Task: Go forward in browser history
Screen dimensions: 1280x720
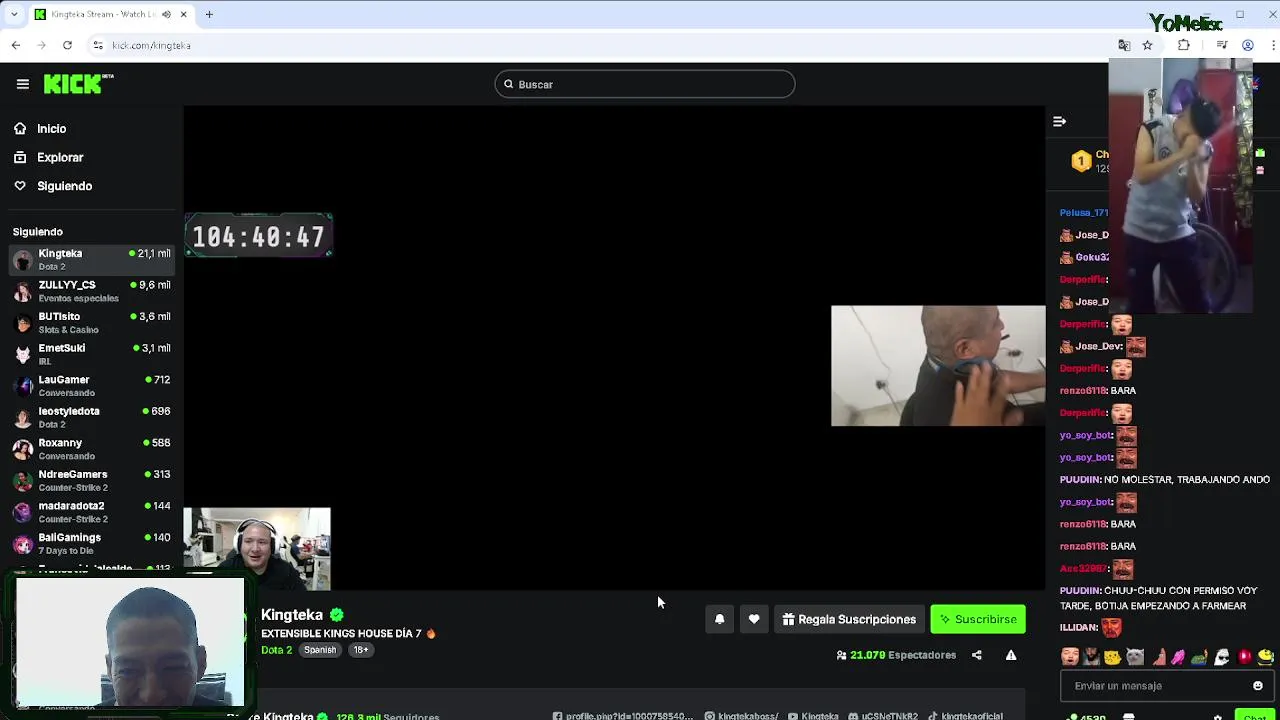Action: 41,45
